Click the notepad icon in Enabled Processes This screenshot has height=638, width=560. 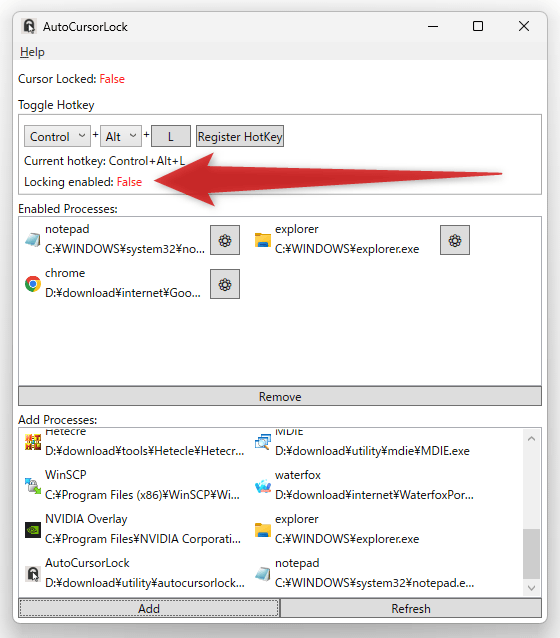(33, 240)
